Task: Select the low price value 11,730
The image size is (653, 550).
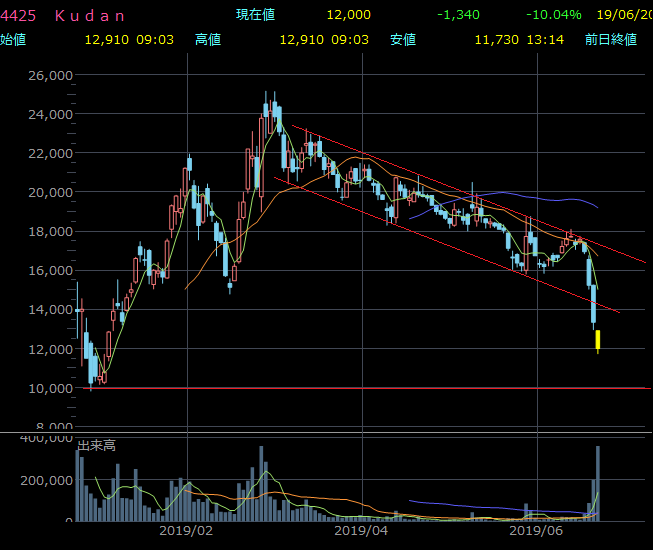Action: coord(498,39)
